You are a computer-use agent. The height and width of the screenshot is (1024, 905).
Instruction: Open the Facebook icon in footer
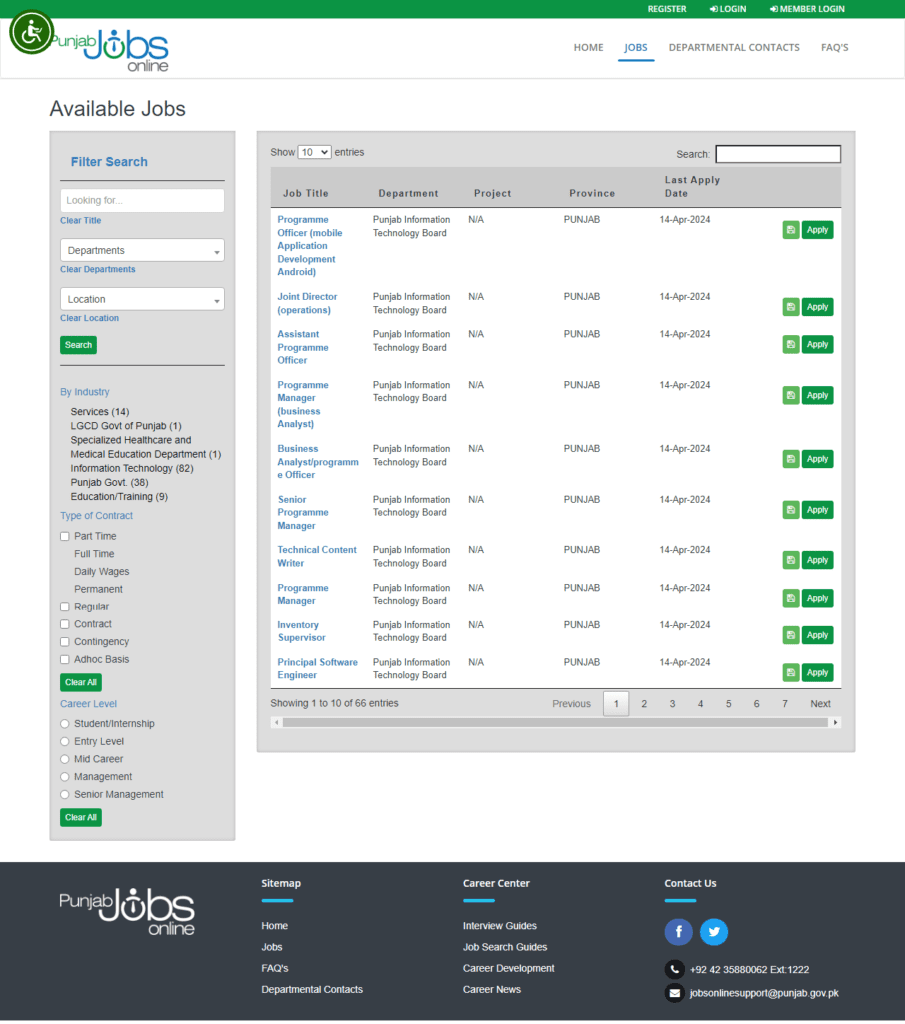(678, 932)
